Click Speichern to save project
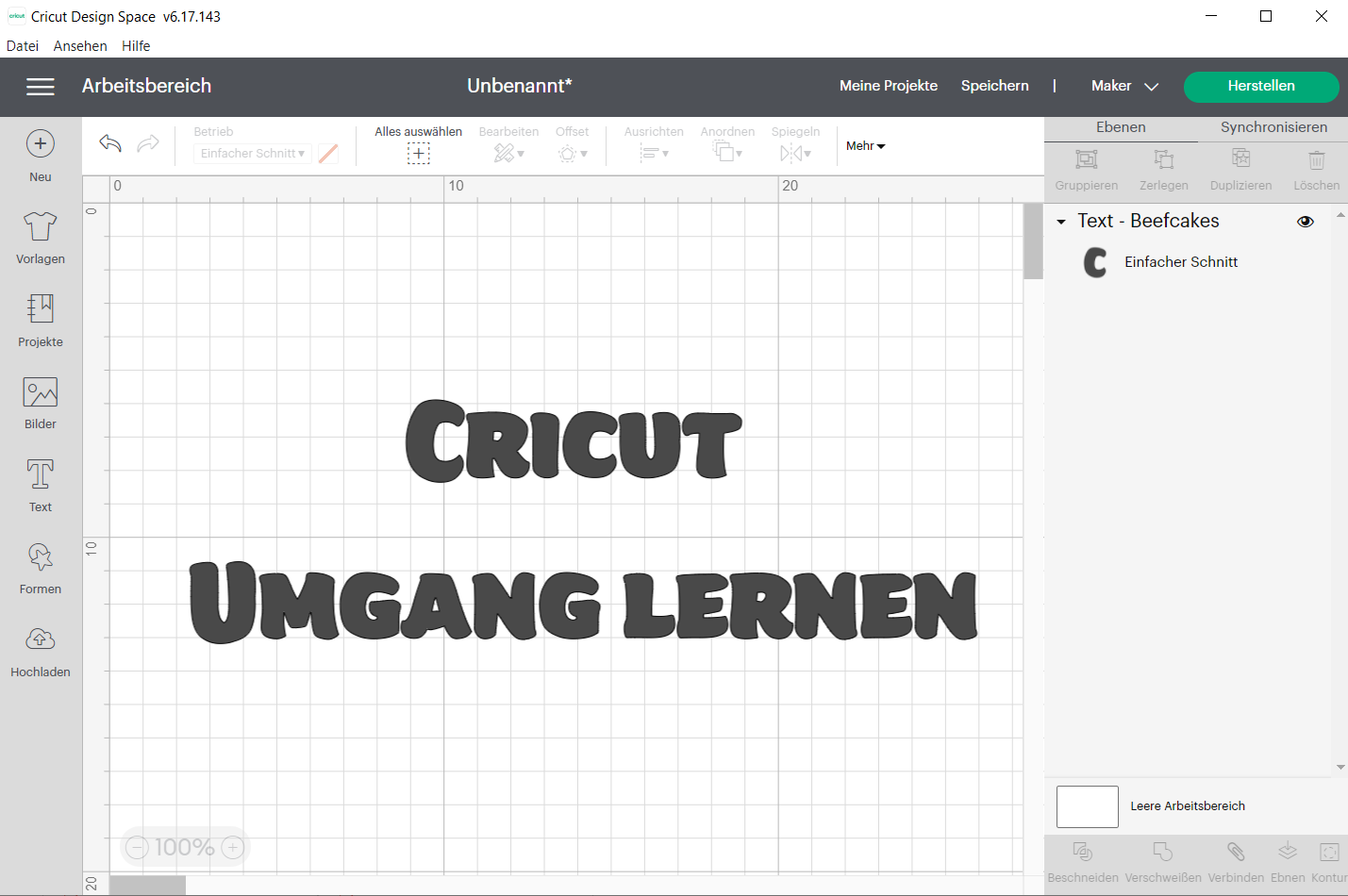The height and width of the screenshot is (896, 1348). click(995, 86)
